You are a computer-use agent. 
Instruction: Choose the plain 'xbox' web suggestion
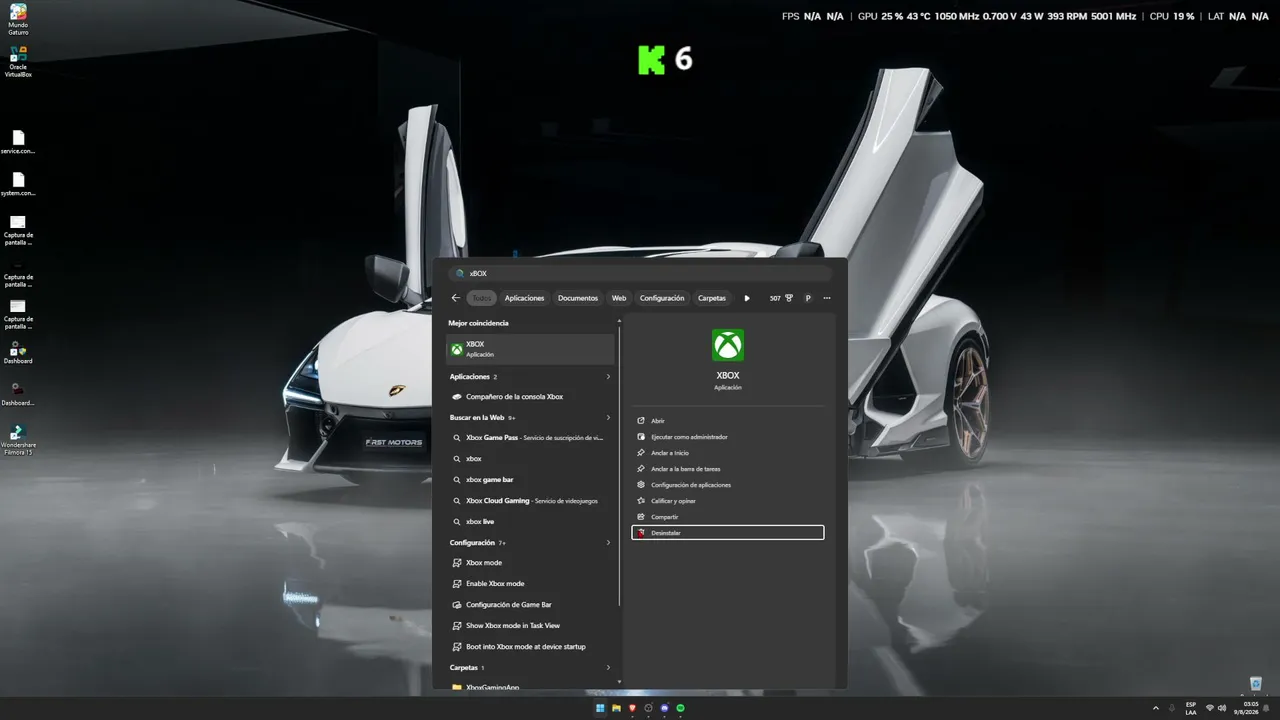coord(530,459)
